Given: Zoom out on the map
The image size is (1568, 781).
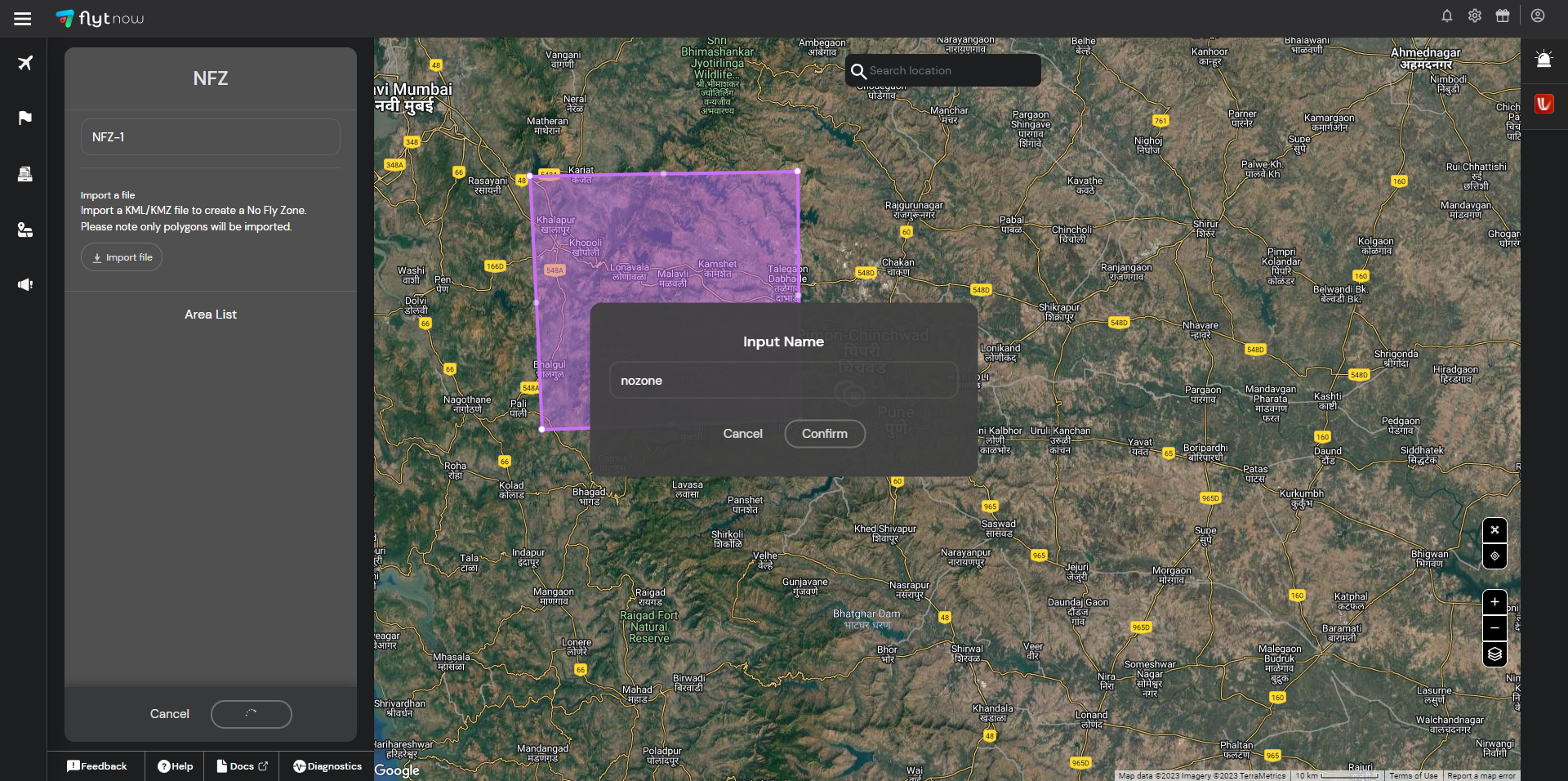Looking at the screenshot, I should [1494, 628].
